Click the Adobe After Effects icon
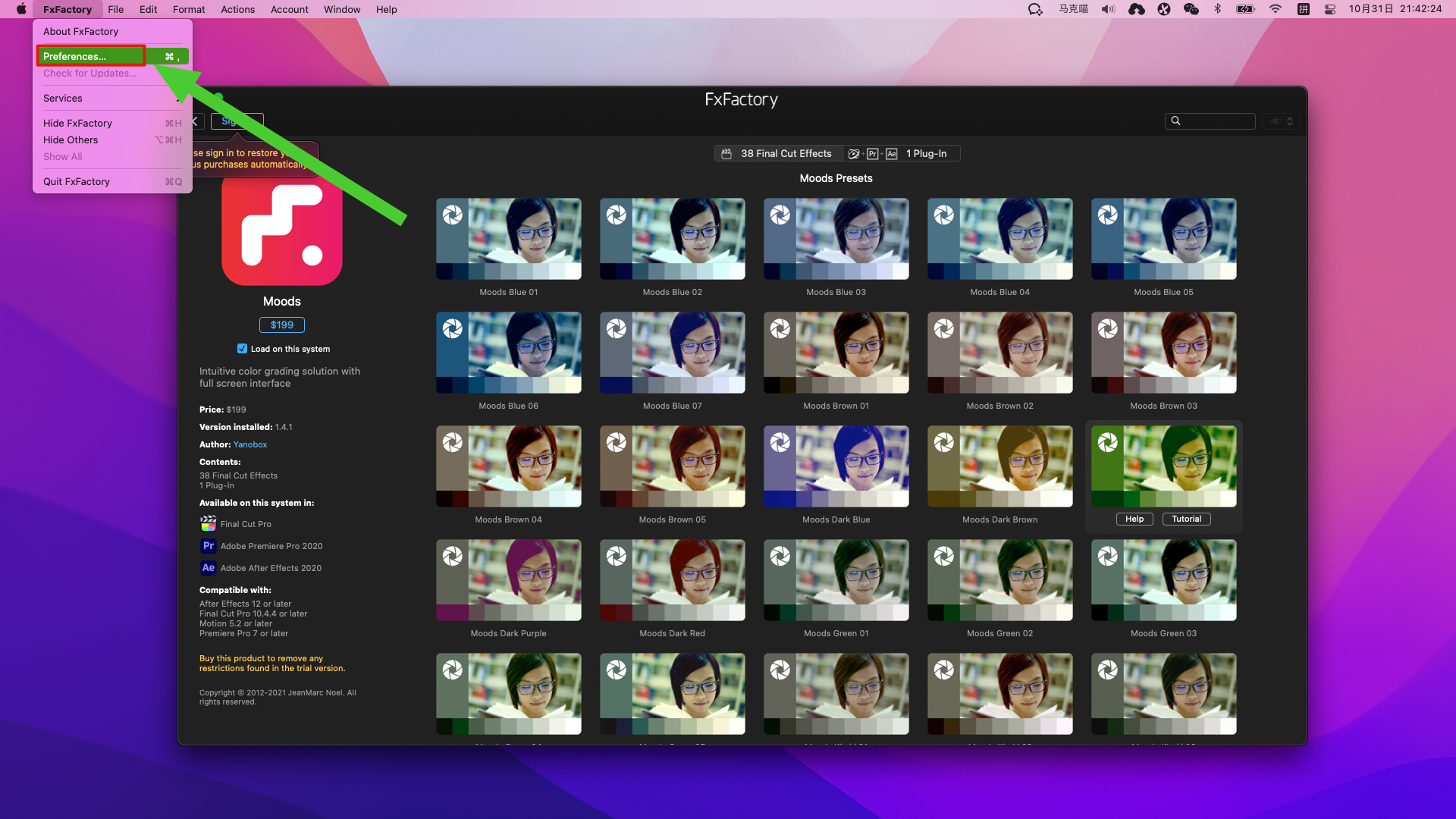Image resolution: width=1456 pixels, height=819 pixels. click(208, 568)
